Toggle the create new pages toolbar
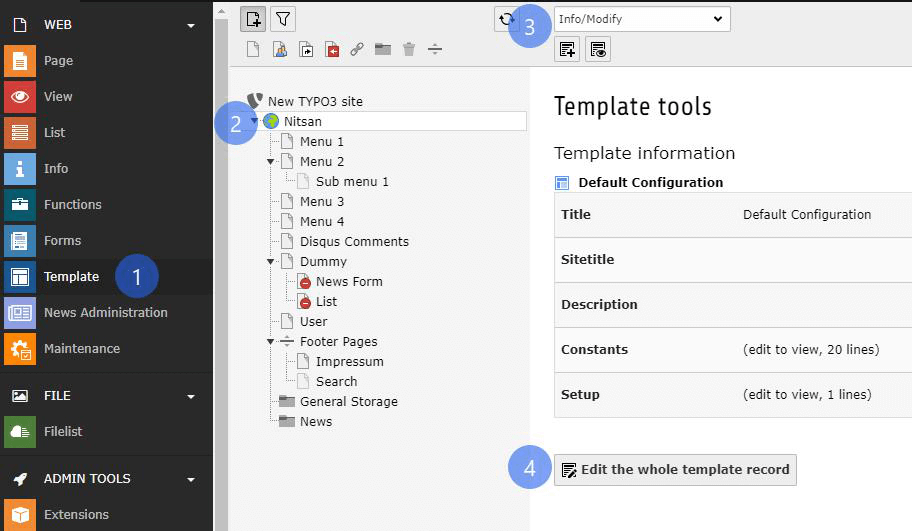This screenshot has width=912, height=531. pos(253,19)
